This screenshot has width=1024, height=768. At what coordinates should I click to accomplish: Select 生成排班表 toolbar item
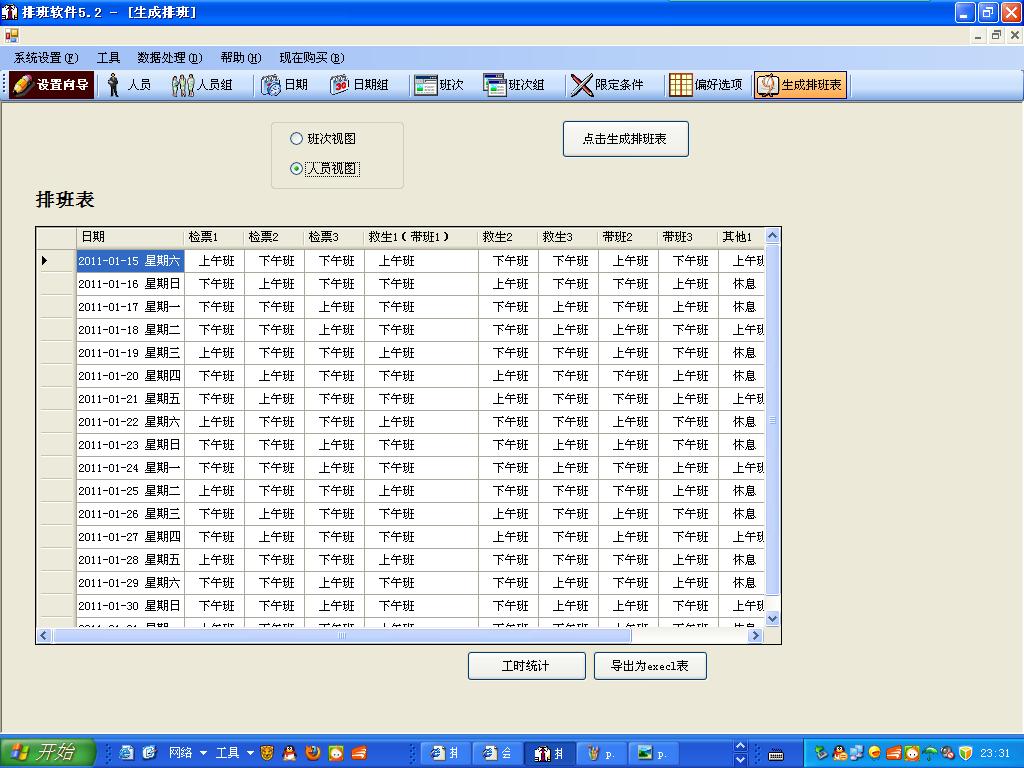(x=800, y=85)
